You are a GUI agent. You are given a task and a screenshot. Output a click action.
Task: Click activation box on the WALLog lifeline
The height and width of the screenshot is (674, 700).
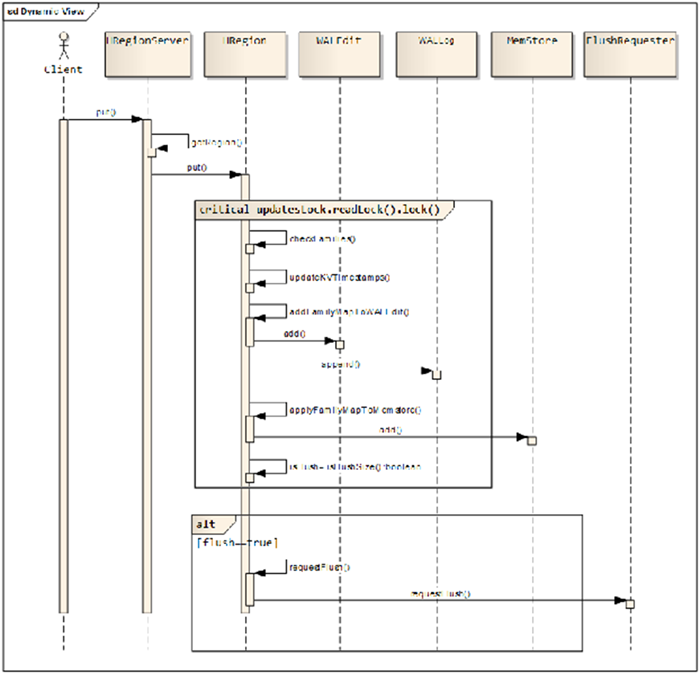[437, 374]
